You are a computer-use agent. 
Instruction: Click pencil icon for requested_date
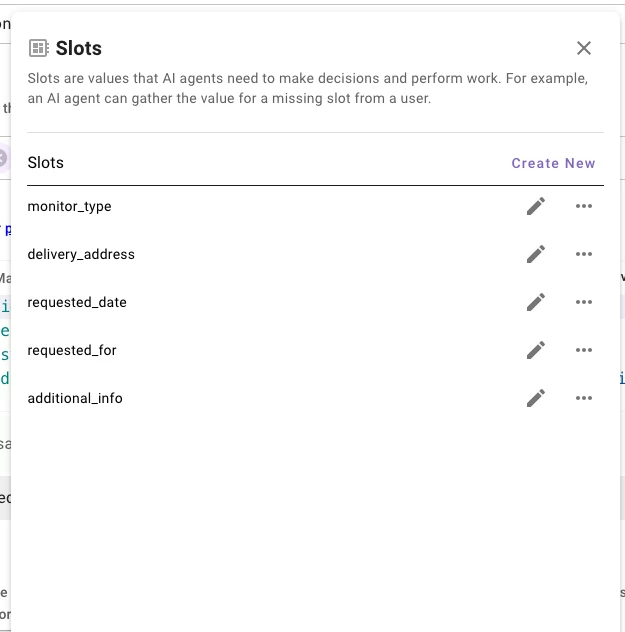coord(536,302)
